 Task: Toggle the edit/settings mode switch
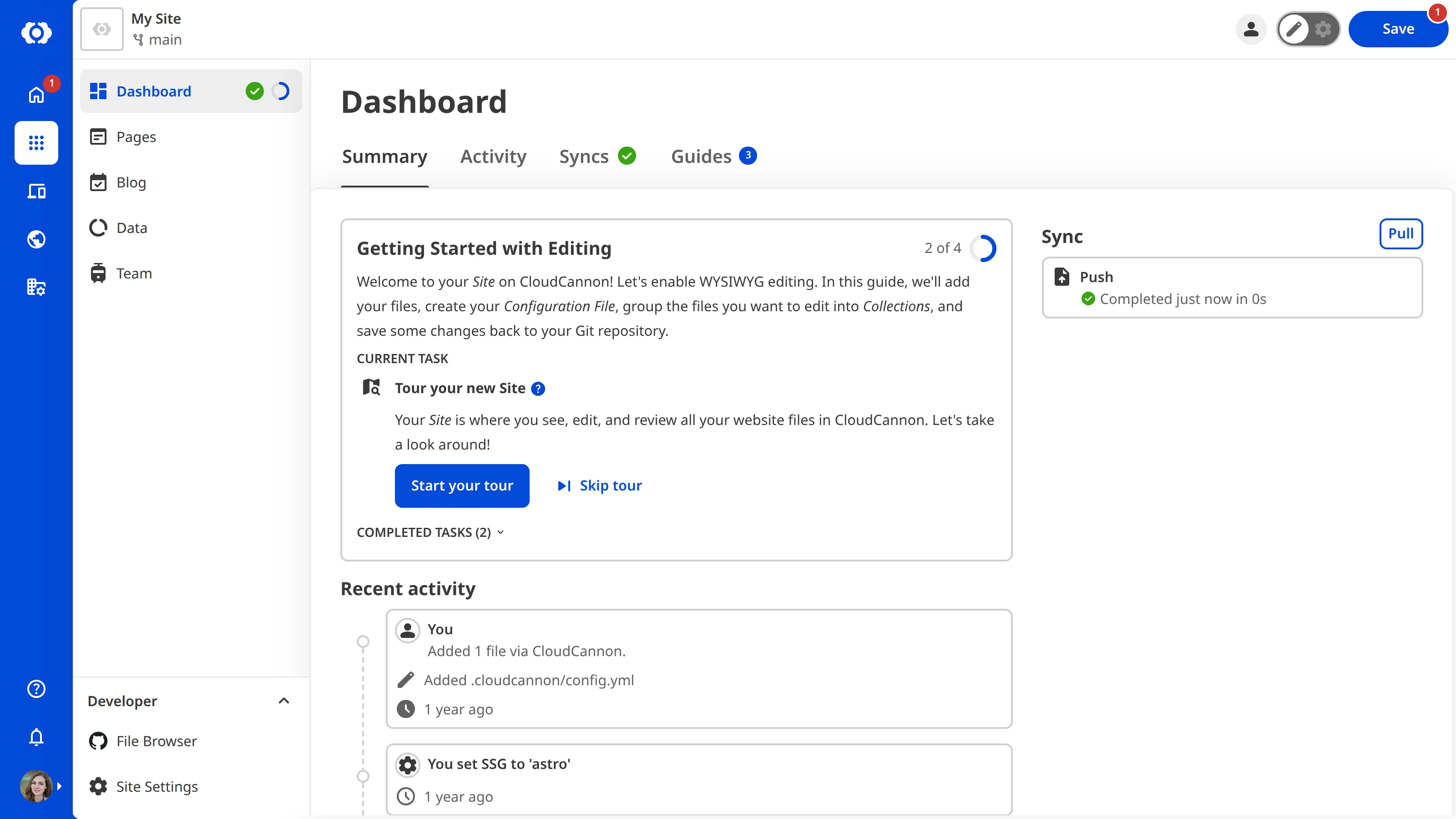(x=1308, y=29)
